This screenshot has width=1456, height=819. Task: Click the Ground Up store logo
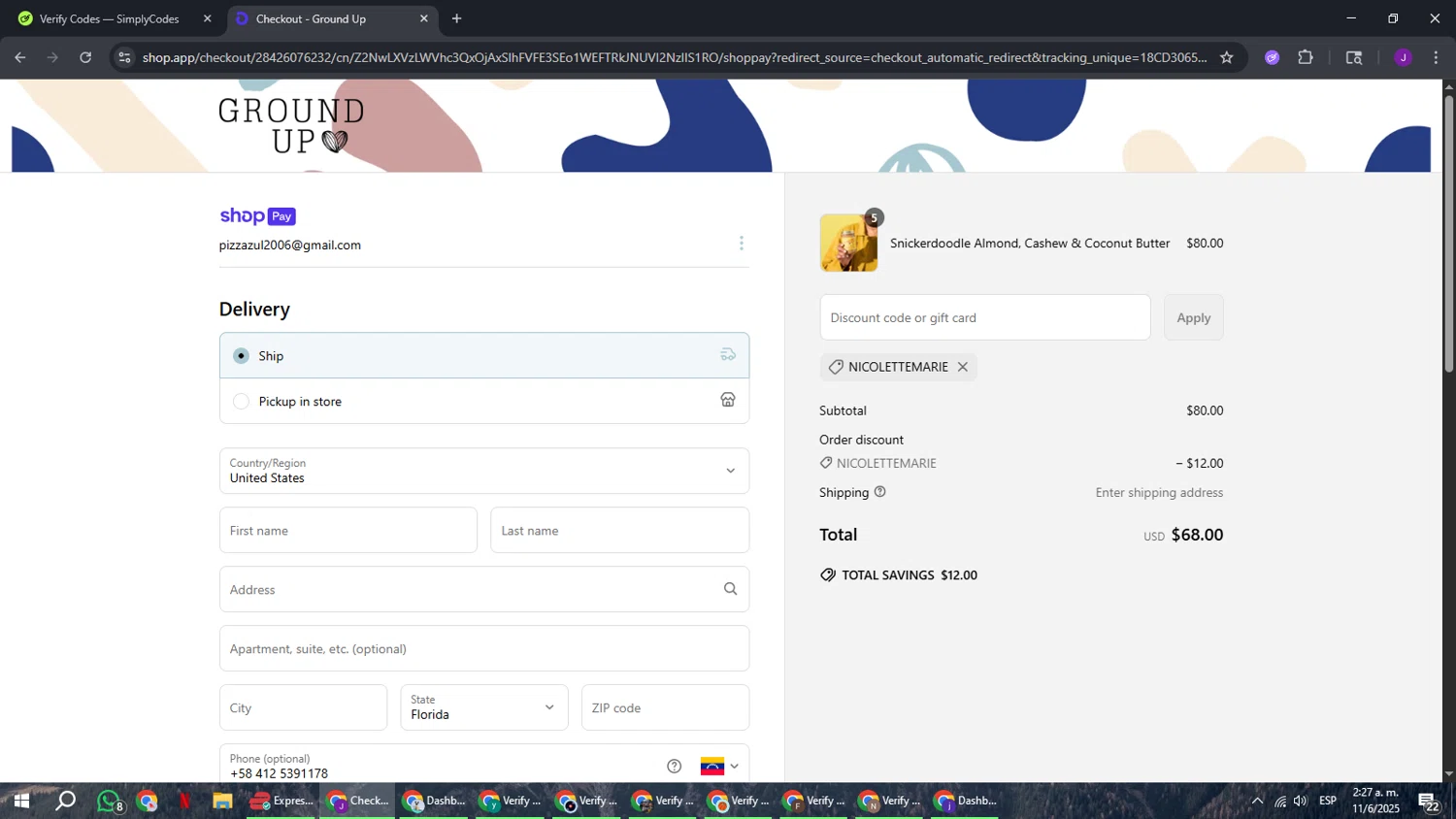tap(291, 125)
